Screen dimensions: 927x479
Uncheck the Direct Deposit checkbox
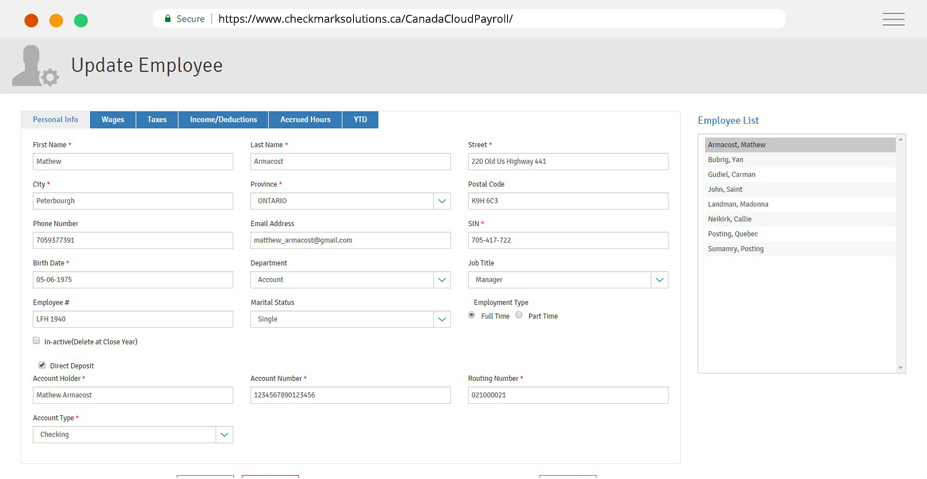tap(42, 365)
